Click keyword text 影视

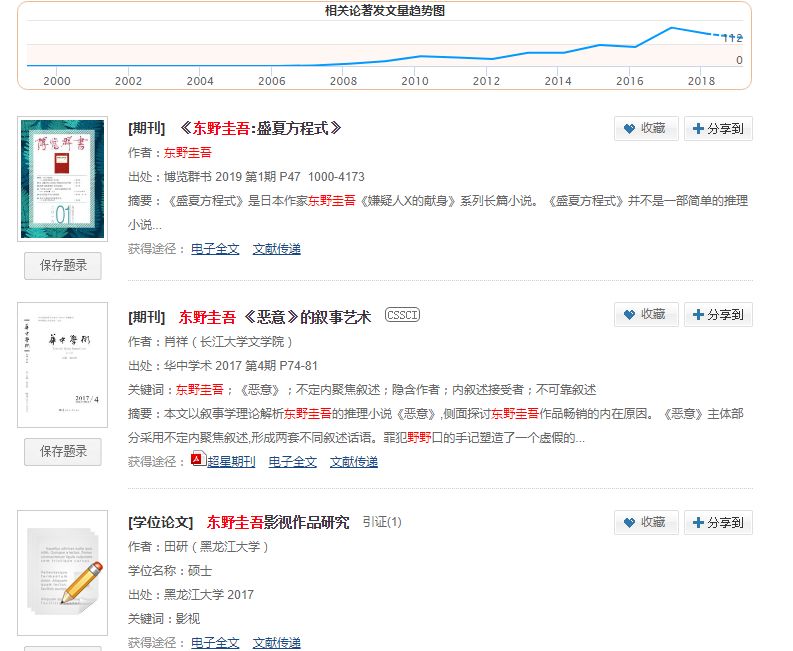188,619
